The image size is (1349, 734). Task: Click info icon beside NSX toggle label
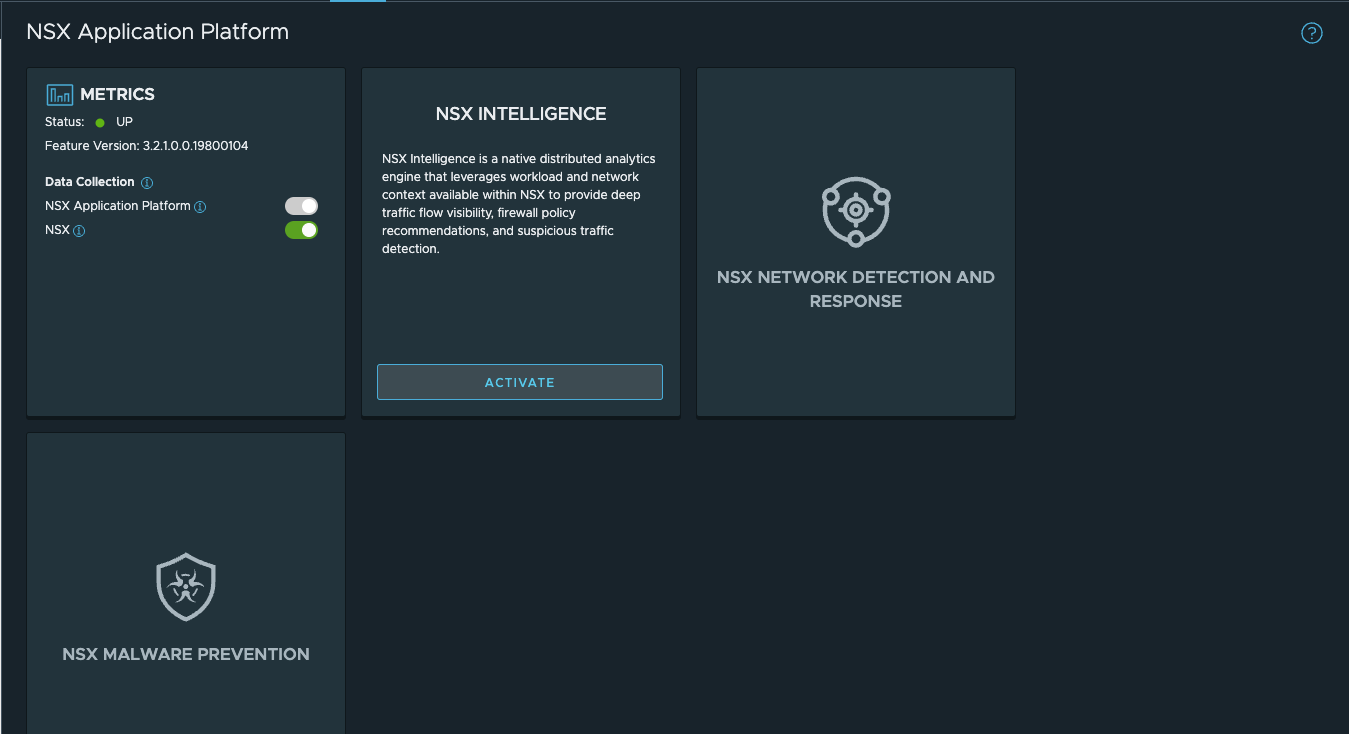(79, 231)
